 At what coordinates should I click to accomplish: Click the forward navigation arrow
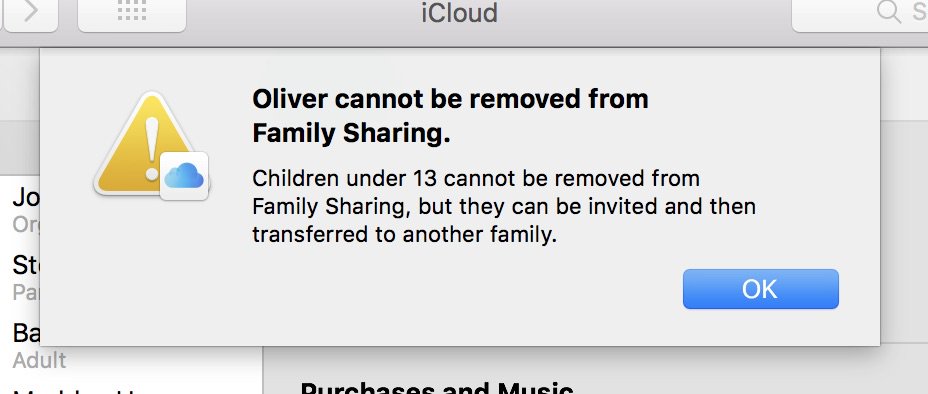(x=30, y=13)
